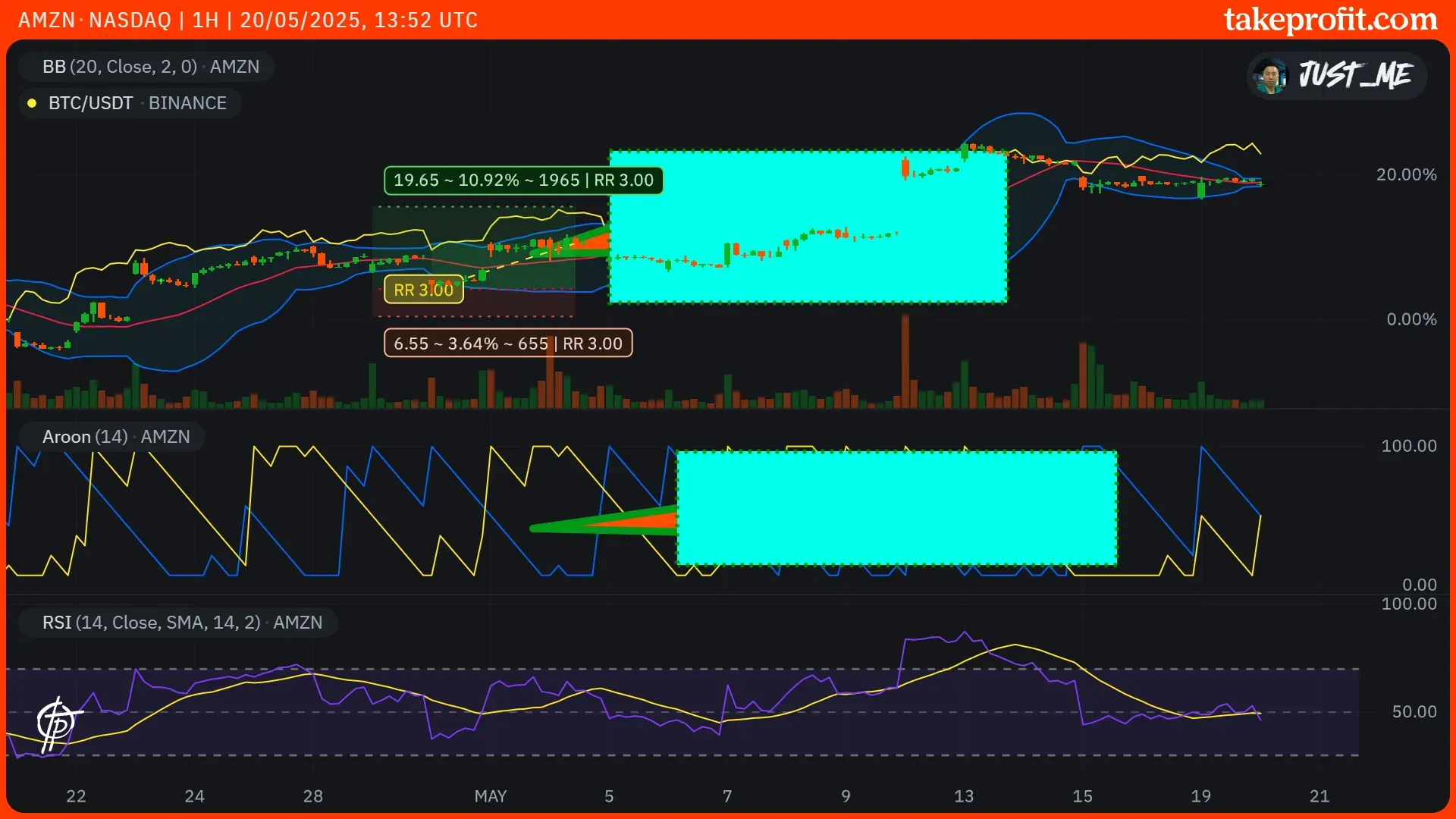Viewport: 1456px width, 819px height.
Task: Click the yellow BTC/USDT legend dot
Action: click(x=32, y=103)
